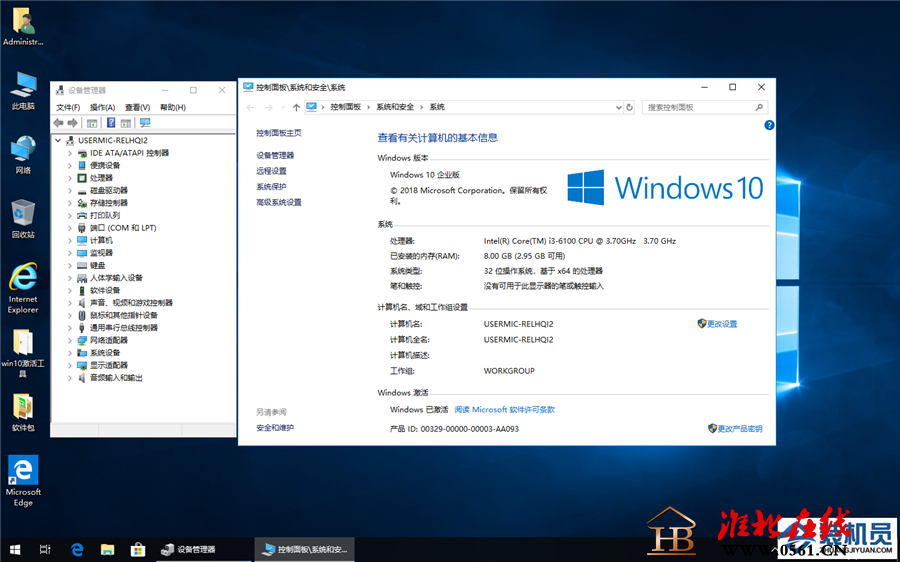Expand the 通用串行总线控制器 node
Viewport: 900px width, 562px height.
[x=70, y=328]
